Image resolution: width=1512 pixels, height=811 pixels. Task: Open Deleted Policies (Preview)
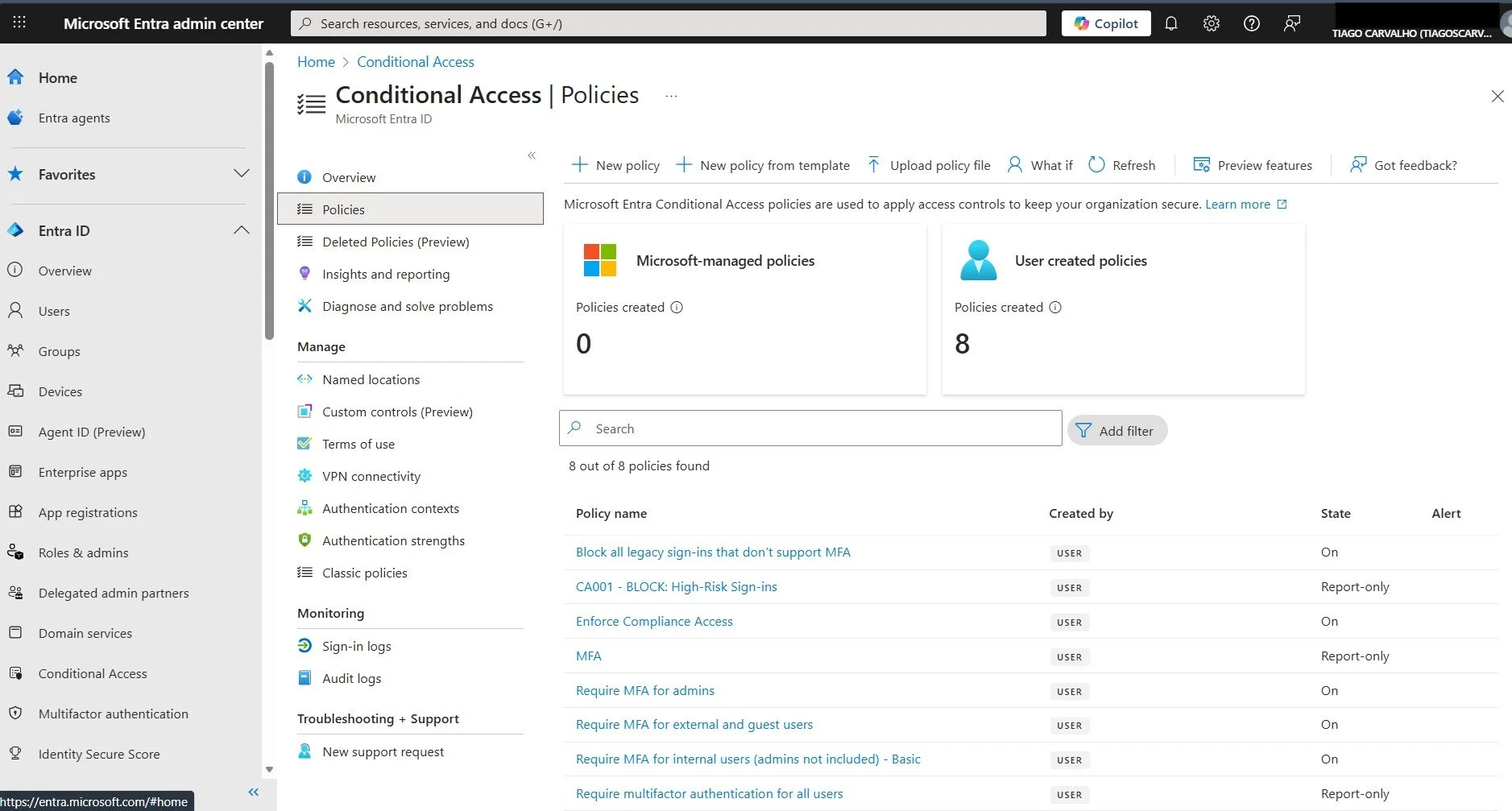click(x=396, y=242)
